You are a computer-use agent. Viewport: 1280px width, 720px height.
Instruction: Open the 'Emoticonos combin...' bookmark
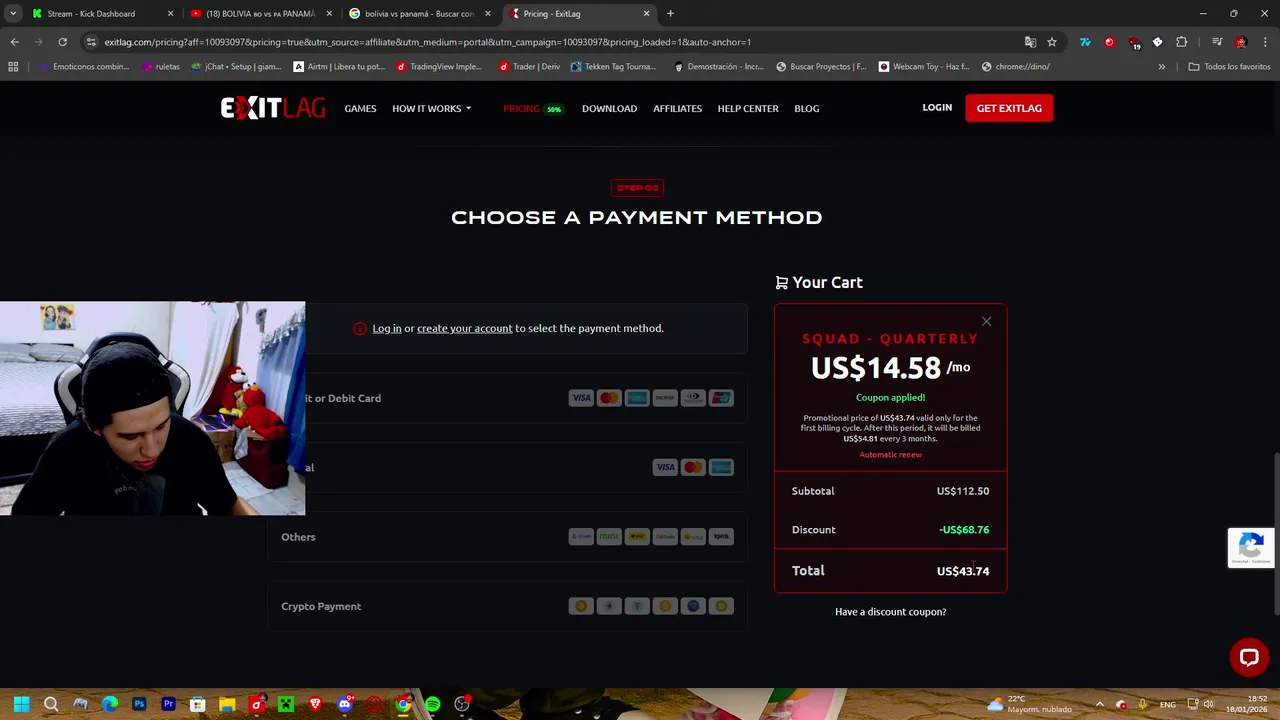pos(84,67)
